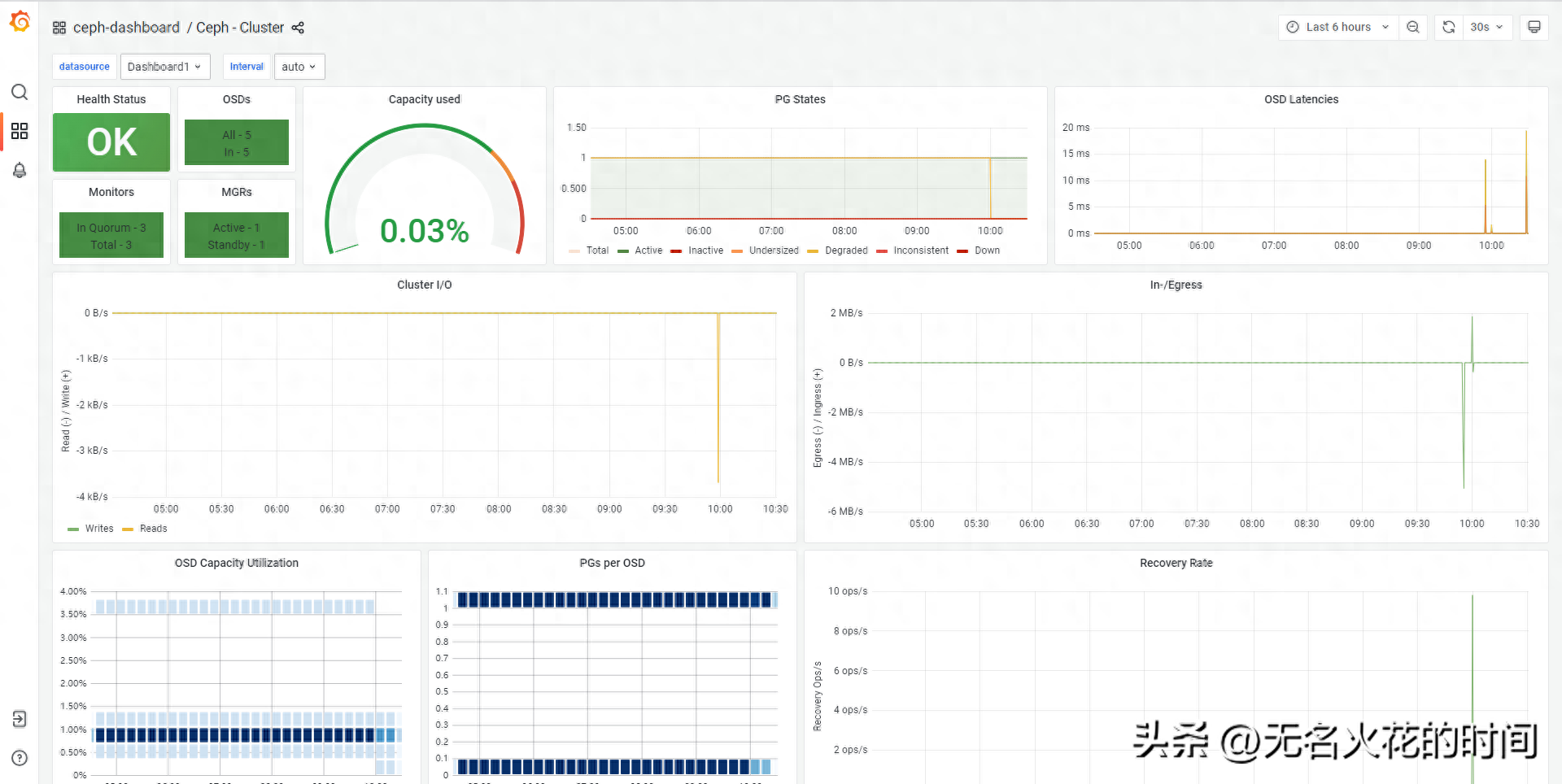
Task: Open the Grafana home logo
Action: coord(20,22)
